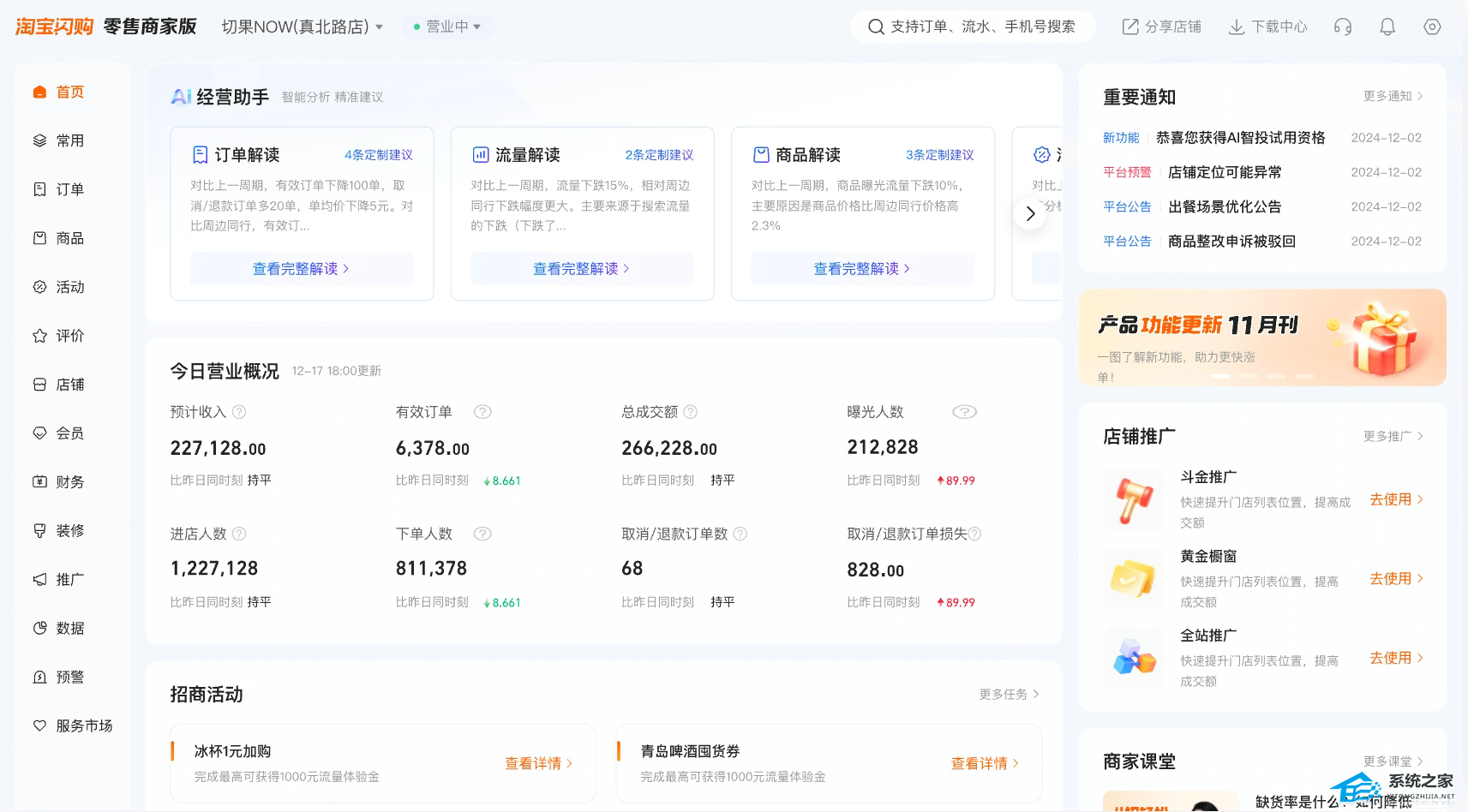Show next AI assistant cards with arrow
1468x812 pixels.
click(1030, 213)
